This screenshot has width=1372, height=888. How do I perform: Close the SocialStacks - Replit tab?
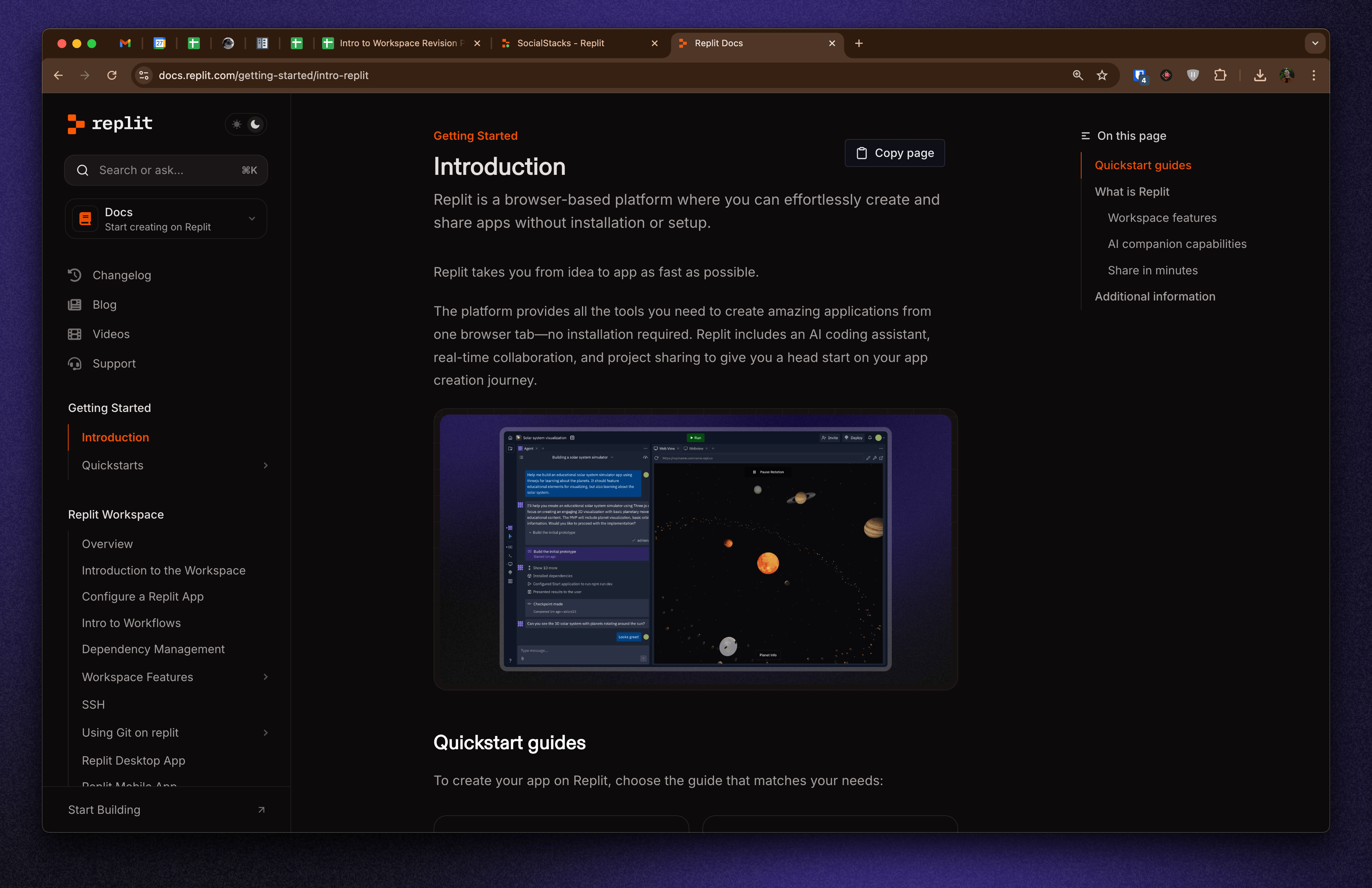click(654, 43)
